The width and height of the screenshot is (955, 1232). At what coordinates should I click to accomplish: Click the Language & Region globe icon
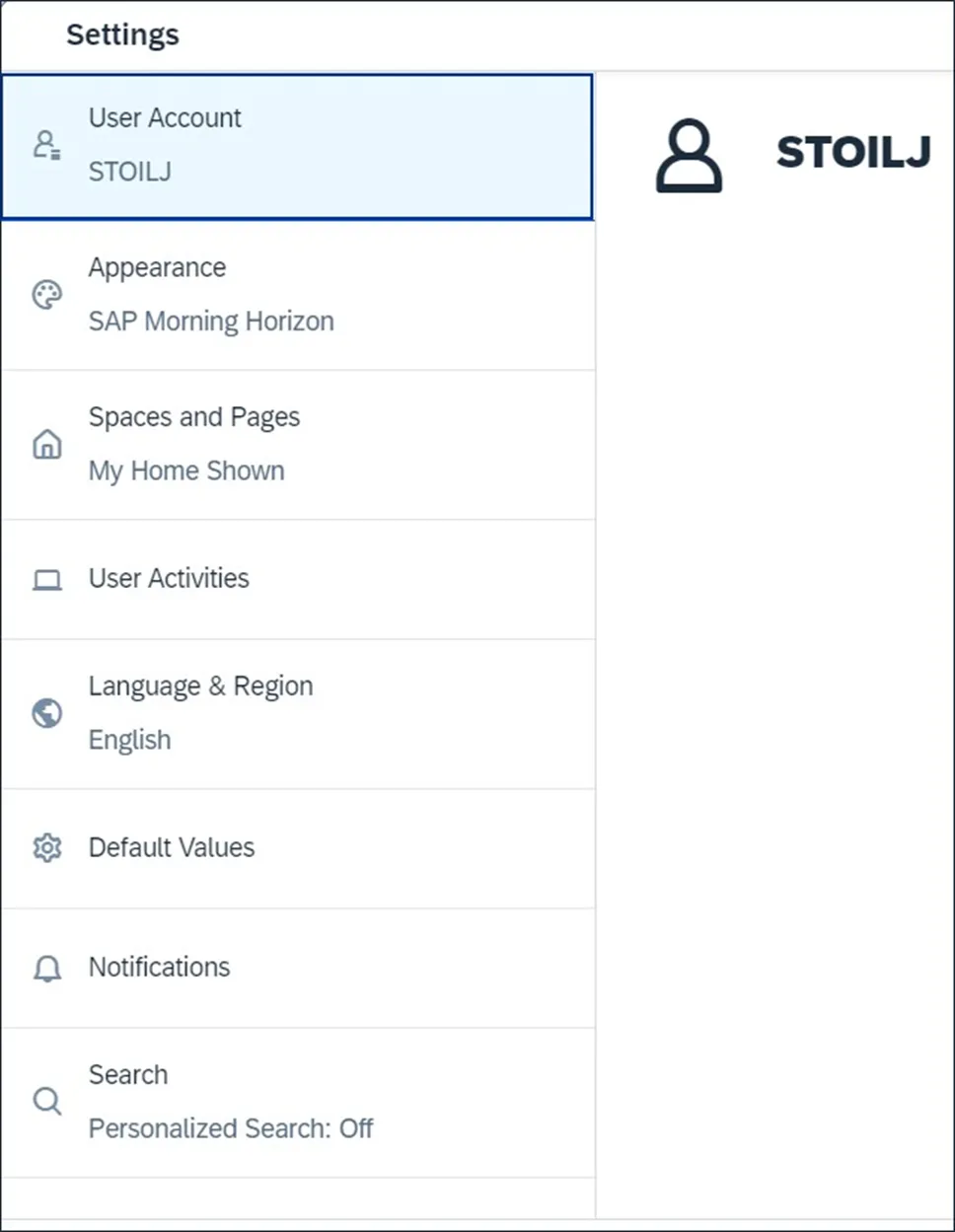pos(46,713)
